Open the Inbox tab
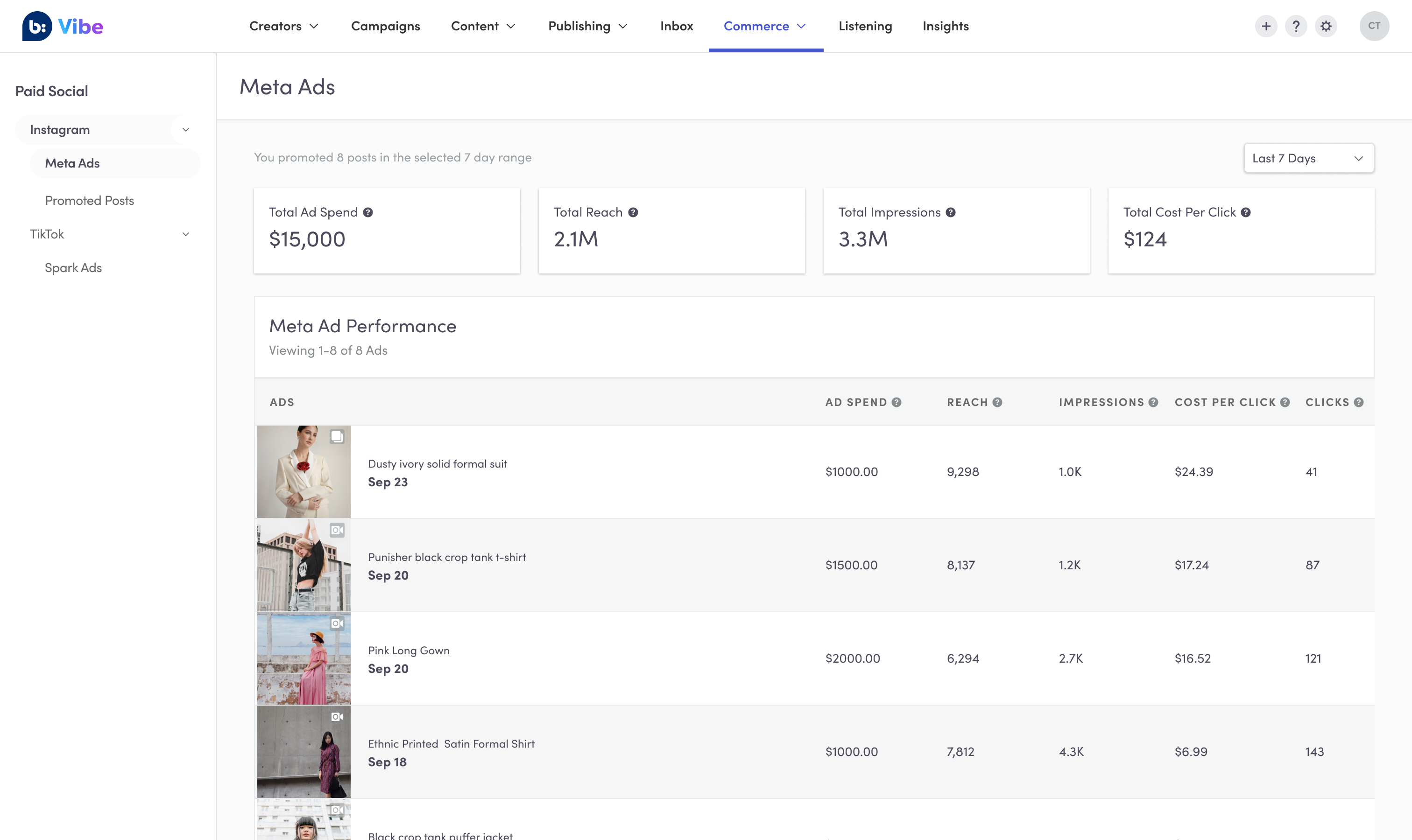The height and width of the screenshot is (840, 1412). [x=676, y=26]
